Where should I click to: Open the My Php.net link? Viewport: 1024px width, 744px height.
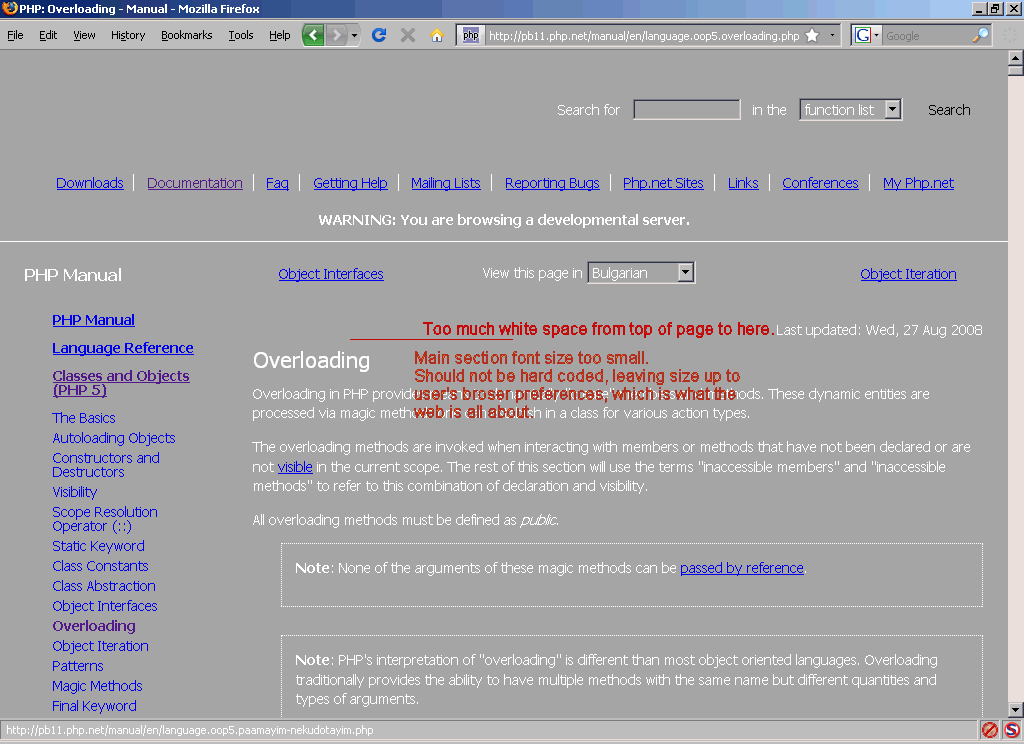918,183
